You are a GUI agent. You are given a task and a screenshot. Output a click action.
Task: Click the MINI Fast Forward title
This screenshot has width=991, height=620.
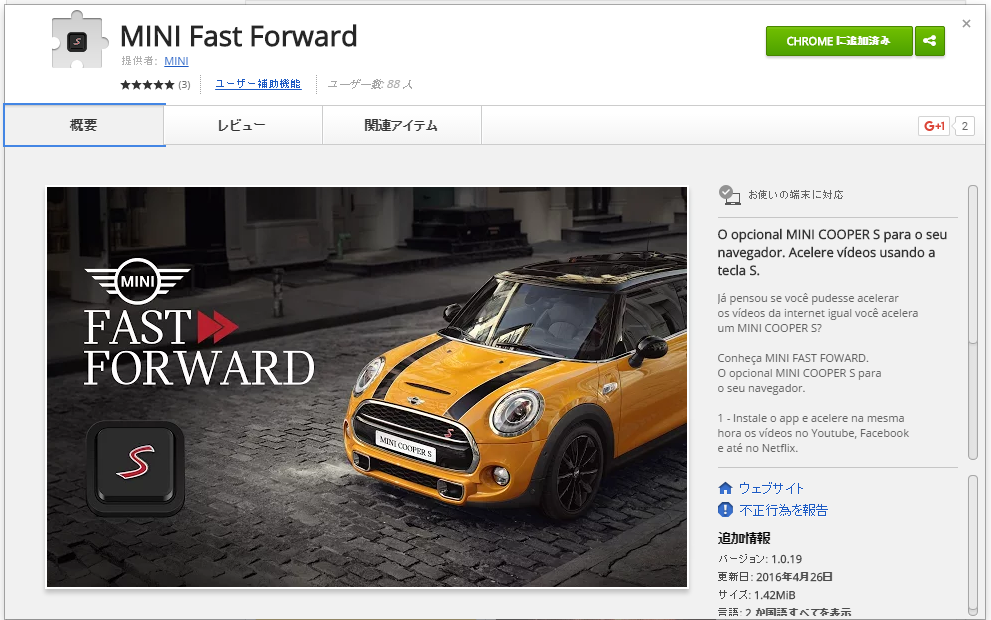coord(239,36)
